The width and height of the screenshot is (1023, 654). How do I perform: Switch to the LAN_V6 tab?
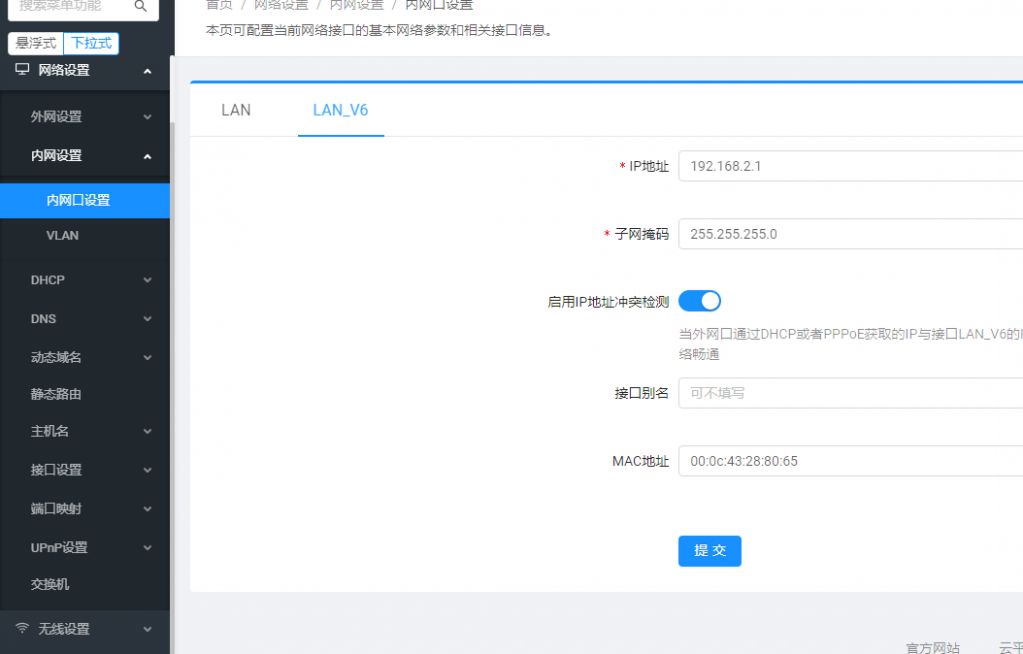point(340,110)
